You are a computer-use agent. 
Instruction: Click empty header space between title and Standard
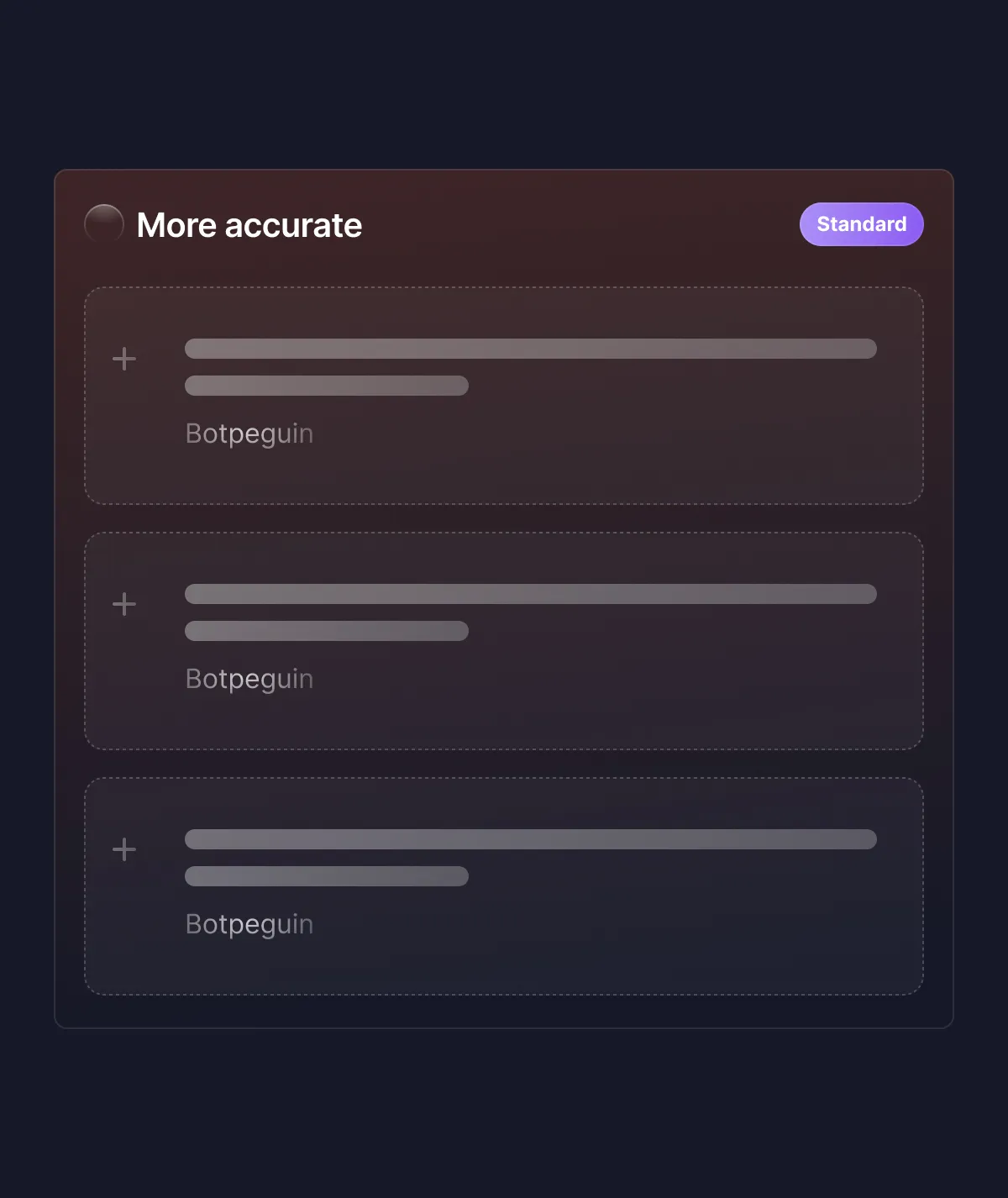click(x=580, y=225)
